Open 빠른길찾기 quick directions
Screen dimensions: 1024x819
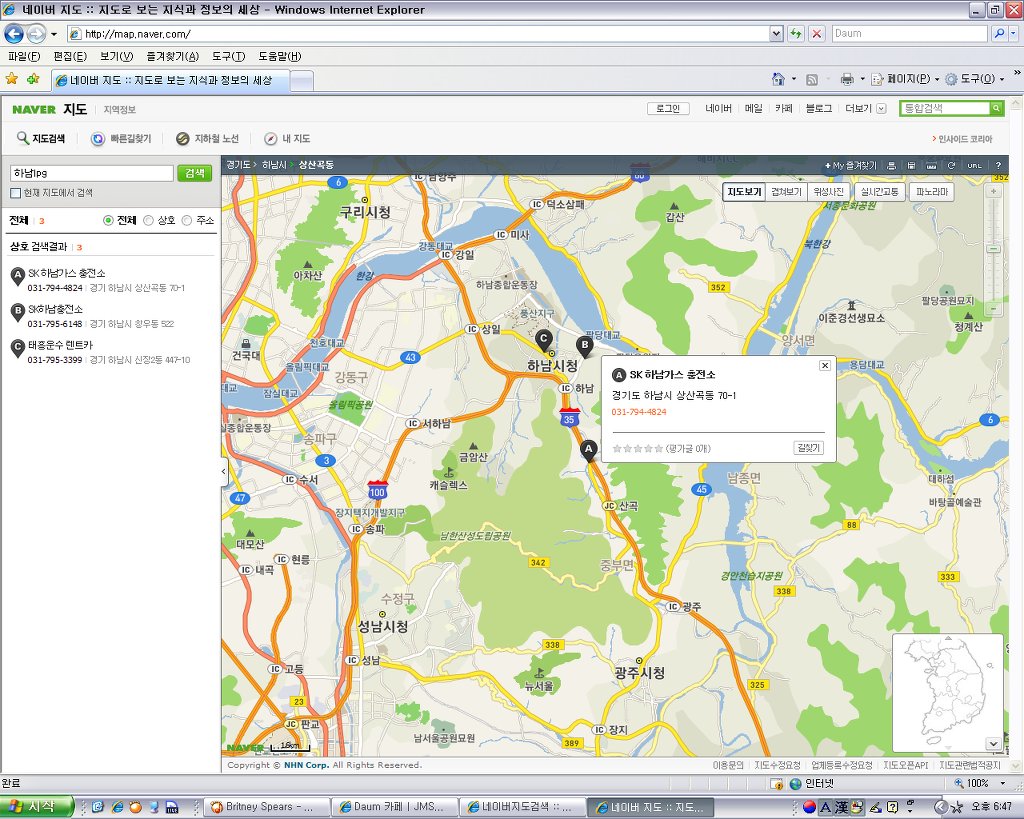coord(121,138)
